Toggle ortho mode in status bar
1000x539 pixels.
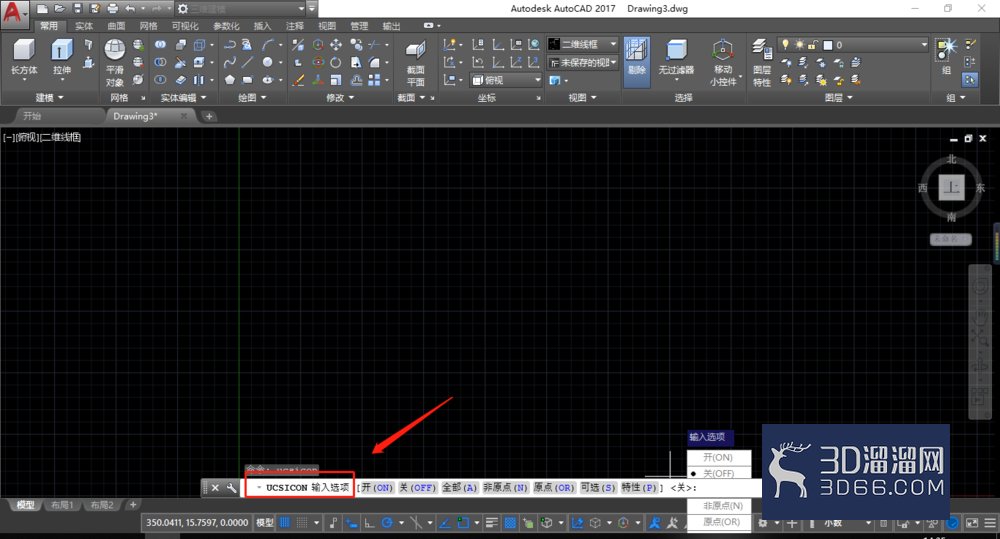pos(369,523)
